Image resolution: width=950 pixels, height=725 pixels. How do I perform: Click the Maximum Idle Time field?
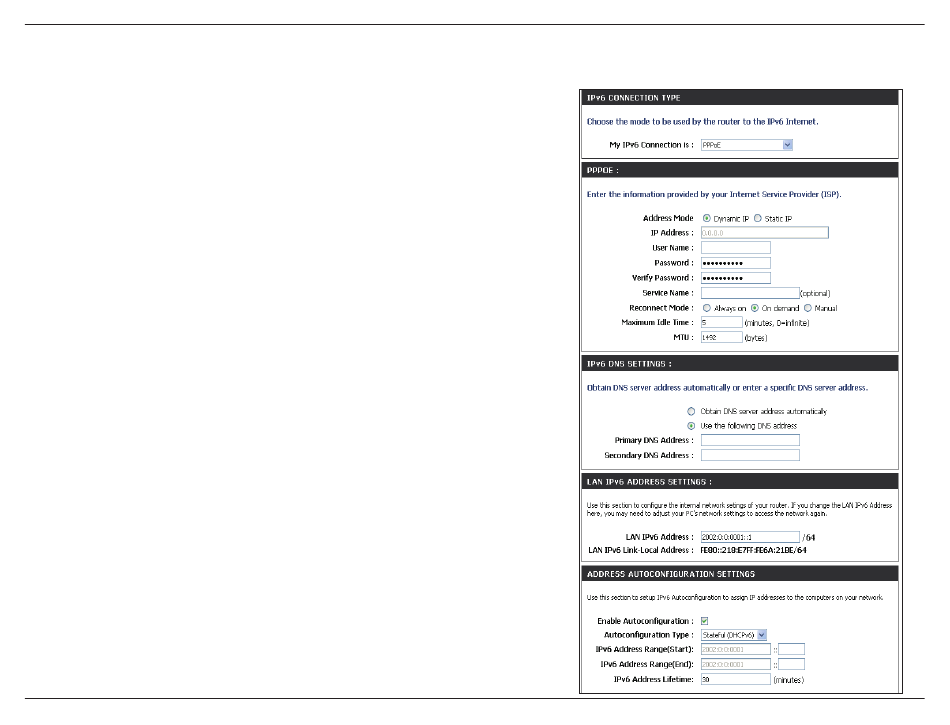point(722,322)
